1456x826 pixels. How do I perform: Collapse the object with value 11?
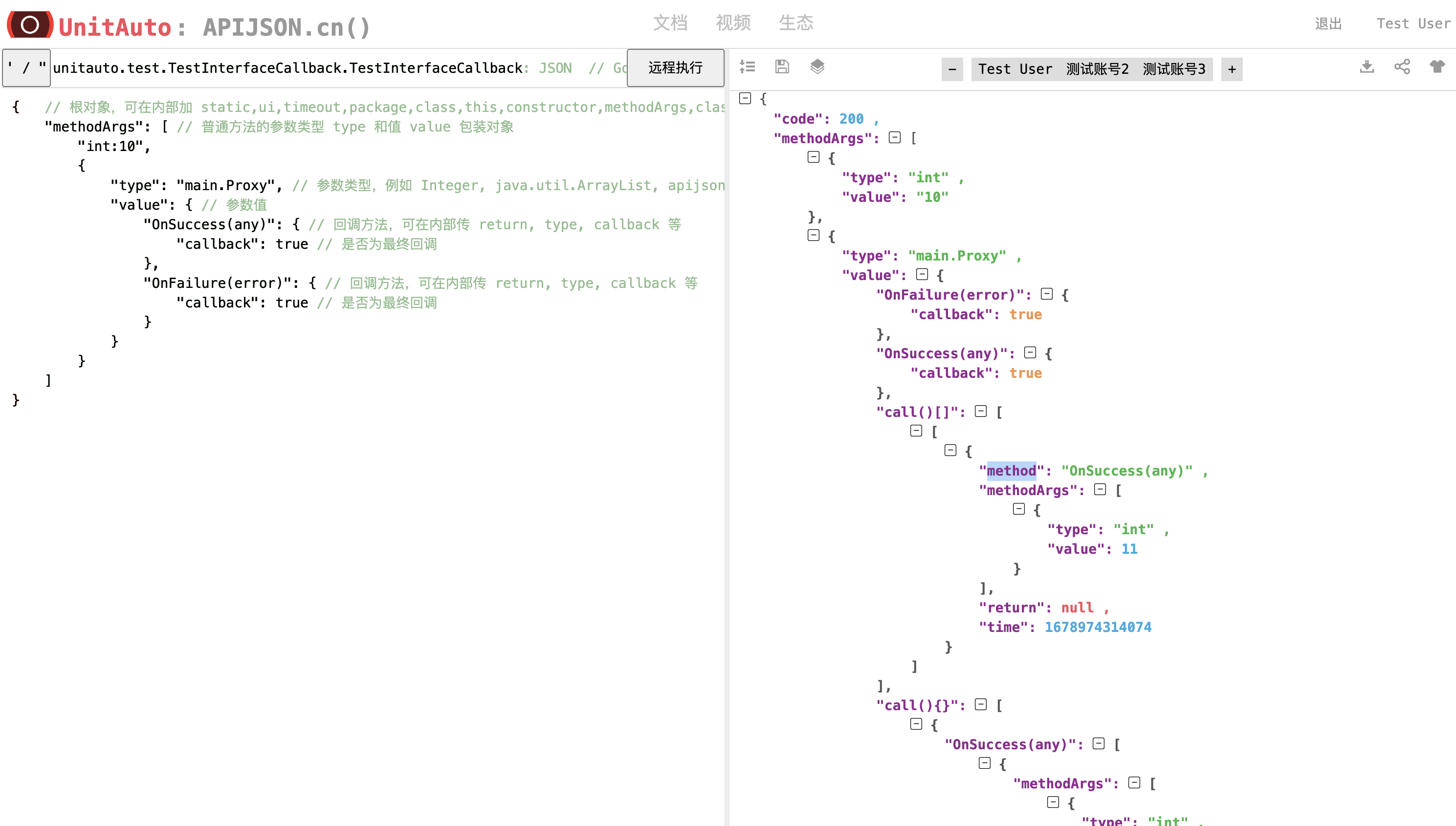(1019, 509)
